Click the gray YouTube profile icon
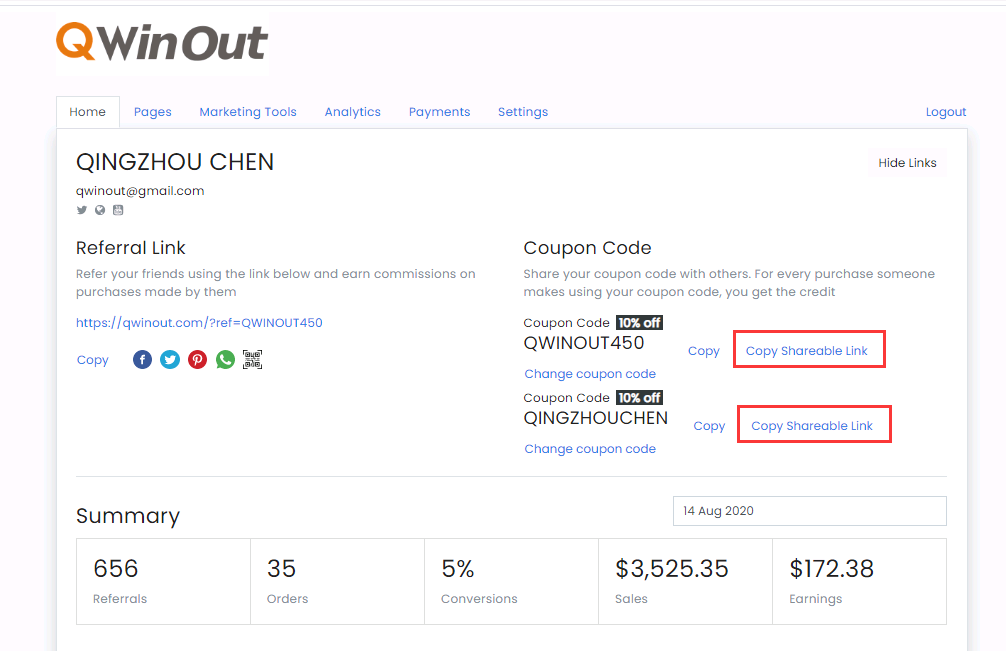Viewport: 1006px width, 651px height. [x=117, y=210]
